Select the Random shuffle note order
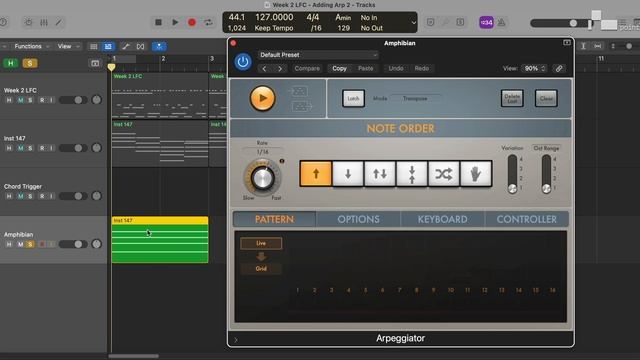 (444, 174)
